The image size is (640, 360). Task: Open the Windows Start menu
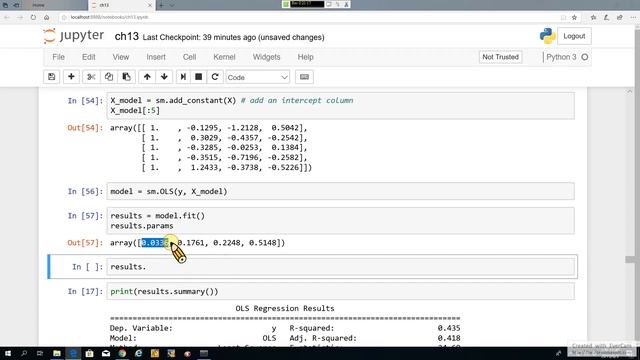pos(8,353)
